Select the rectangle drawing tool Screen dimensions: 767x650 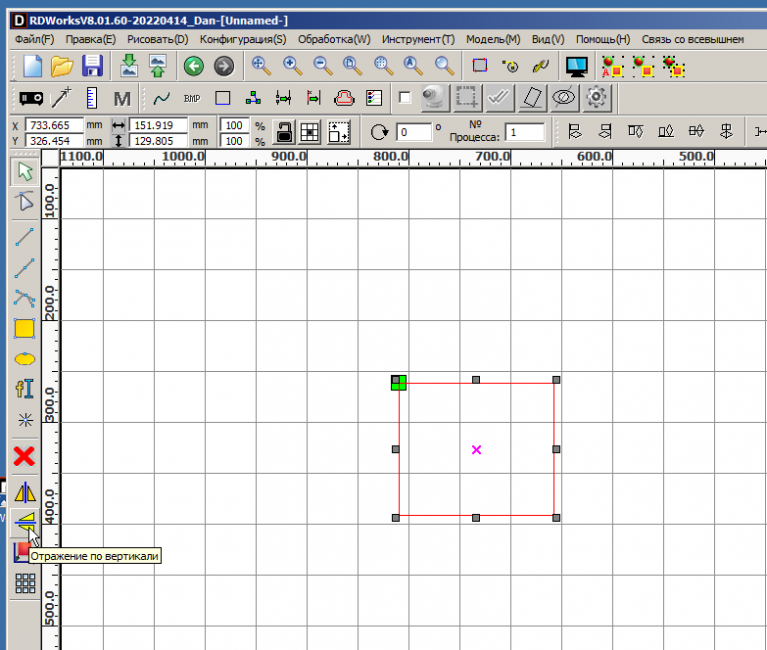(25, 328)
